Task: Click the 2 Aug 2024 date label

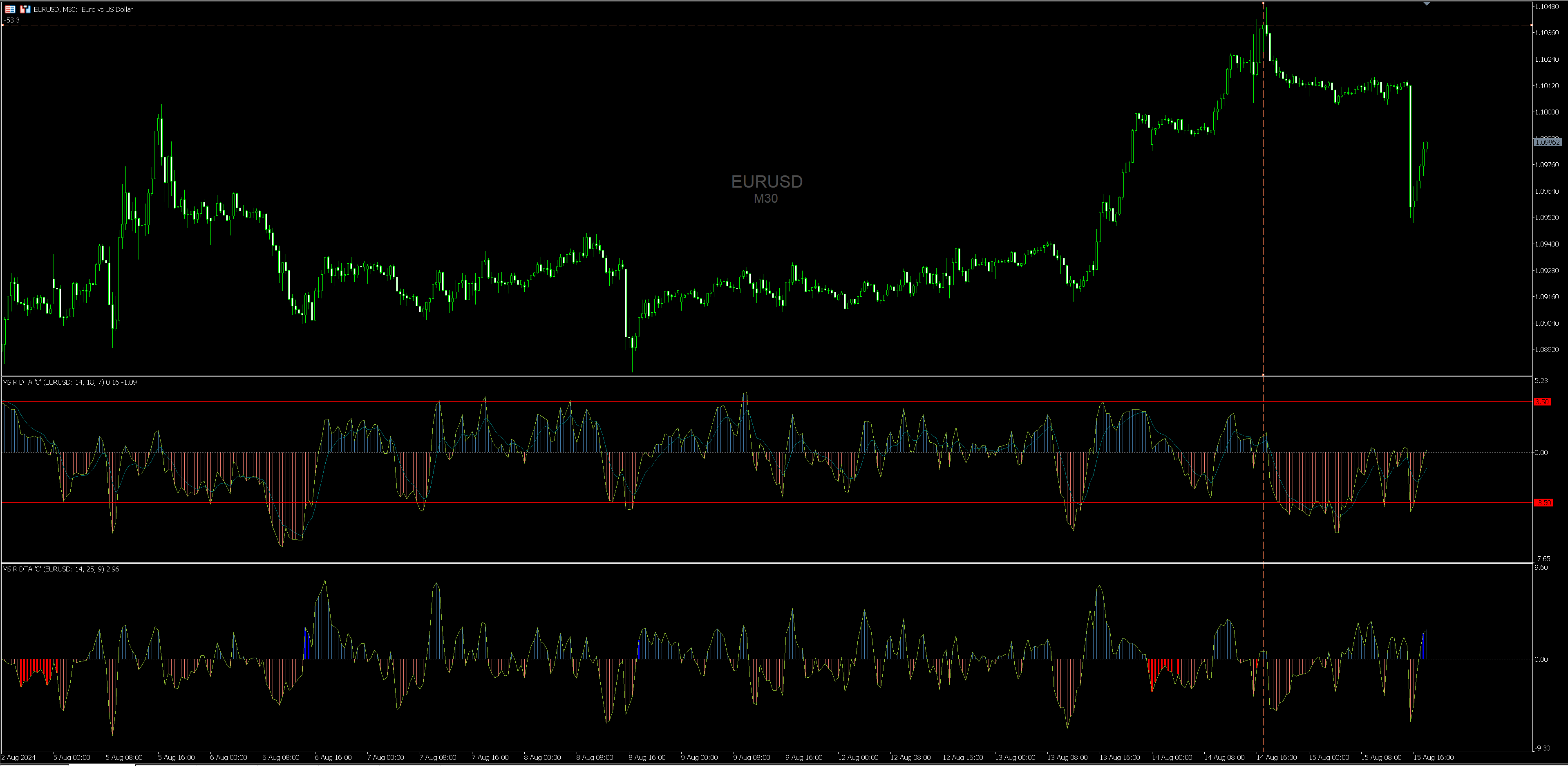Action: (x=18, y=757)
